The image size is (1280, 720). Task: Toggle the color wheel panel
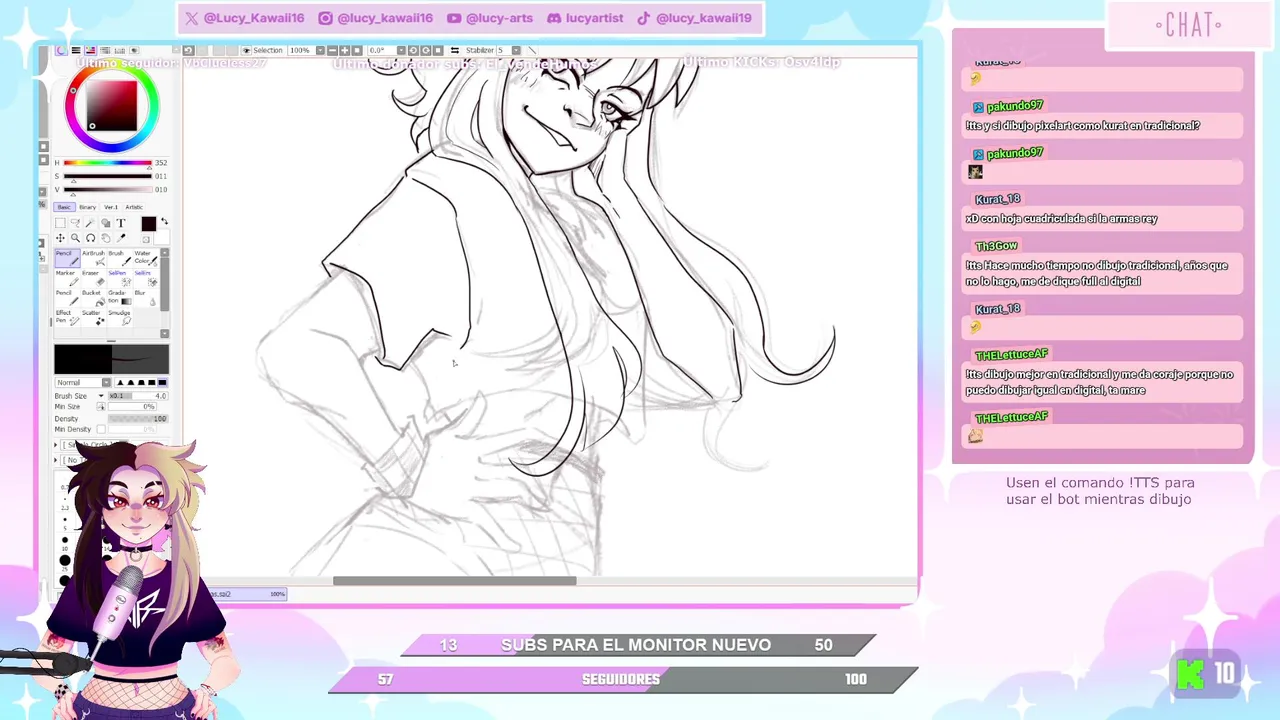pyautogui.click(x=61, y=50)
